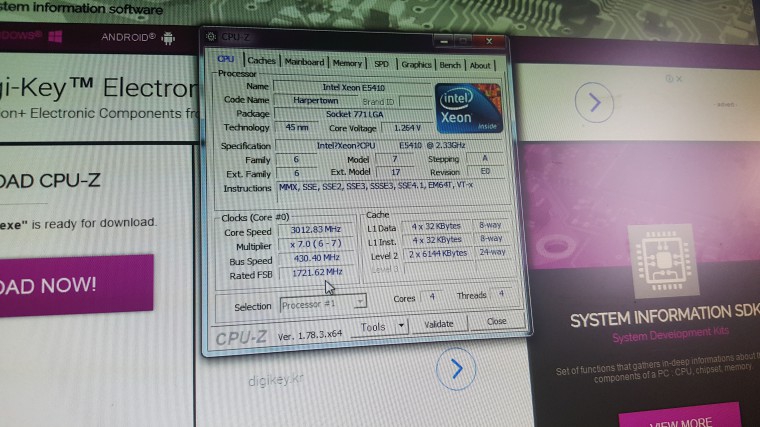This screenshot has height=427, width=760.
Task: Open the SPD tab
Action: [x=381, y=64]
